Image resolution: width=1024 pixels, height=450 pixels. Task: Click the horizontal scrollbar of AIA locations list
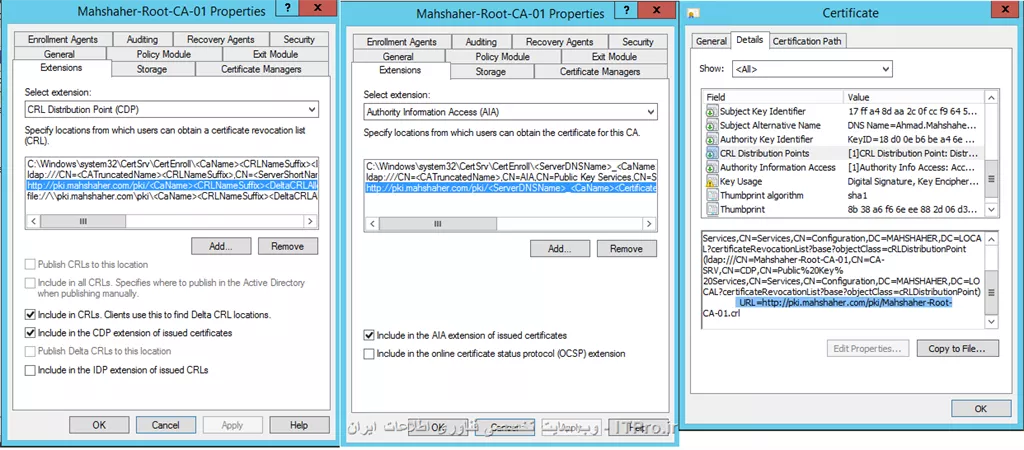(x=510, y=224)
